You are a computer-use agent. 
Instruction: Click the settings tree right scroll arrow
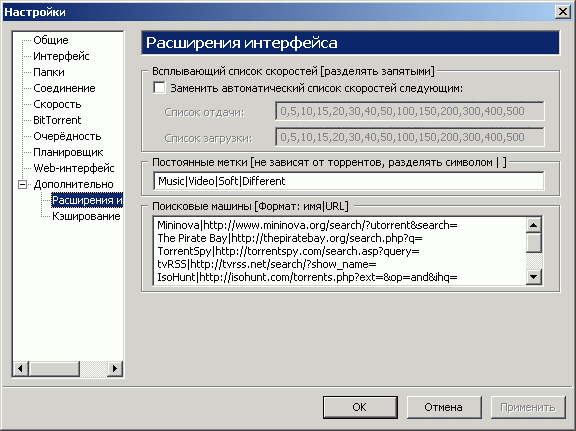[115, 368]
